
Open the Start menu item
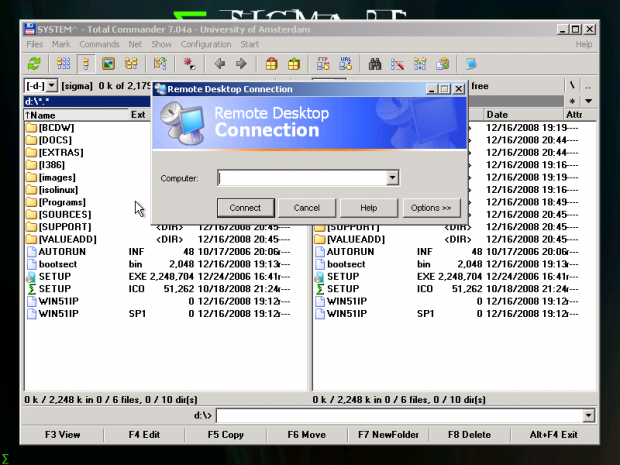coord(250,44)
